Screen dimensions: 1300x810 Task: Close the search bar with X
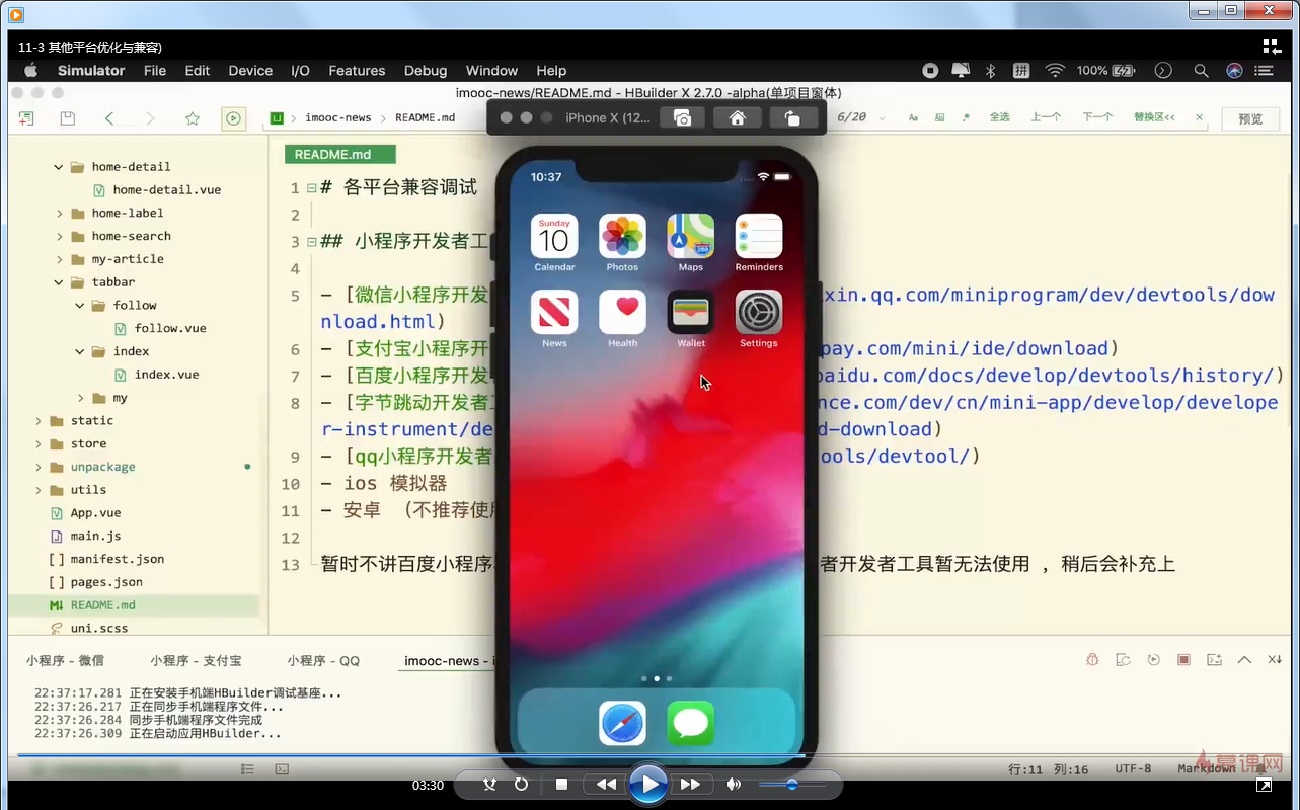pyautogui.click(x=1200, y=117)
